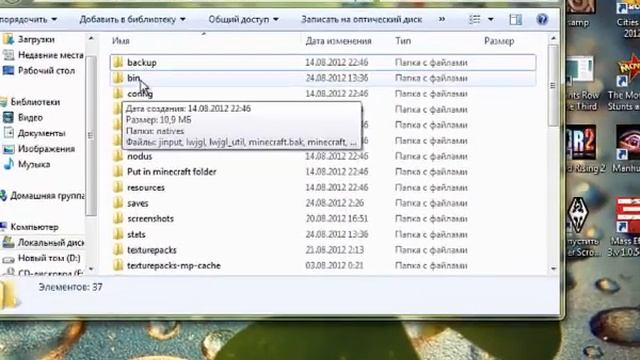Image resolution: width=640 pixels, height=360 pixels.
Task: Select Компьютер in the navigation pane
Action: (x=34, y=227)
